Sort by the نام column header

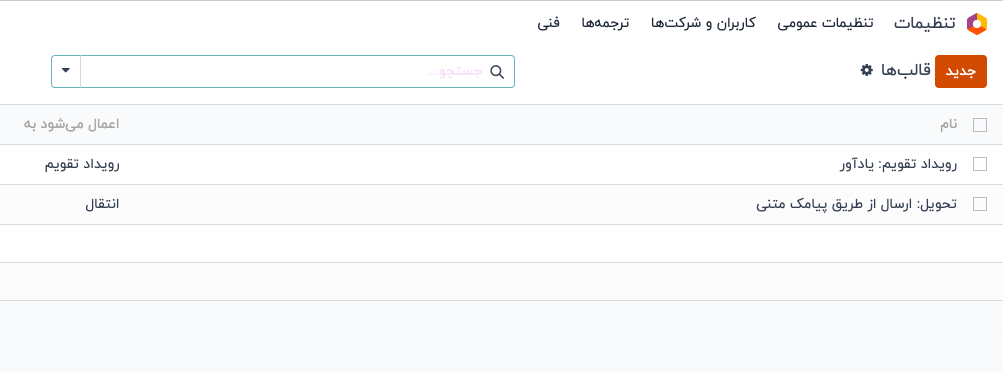(949, 125)
